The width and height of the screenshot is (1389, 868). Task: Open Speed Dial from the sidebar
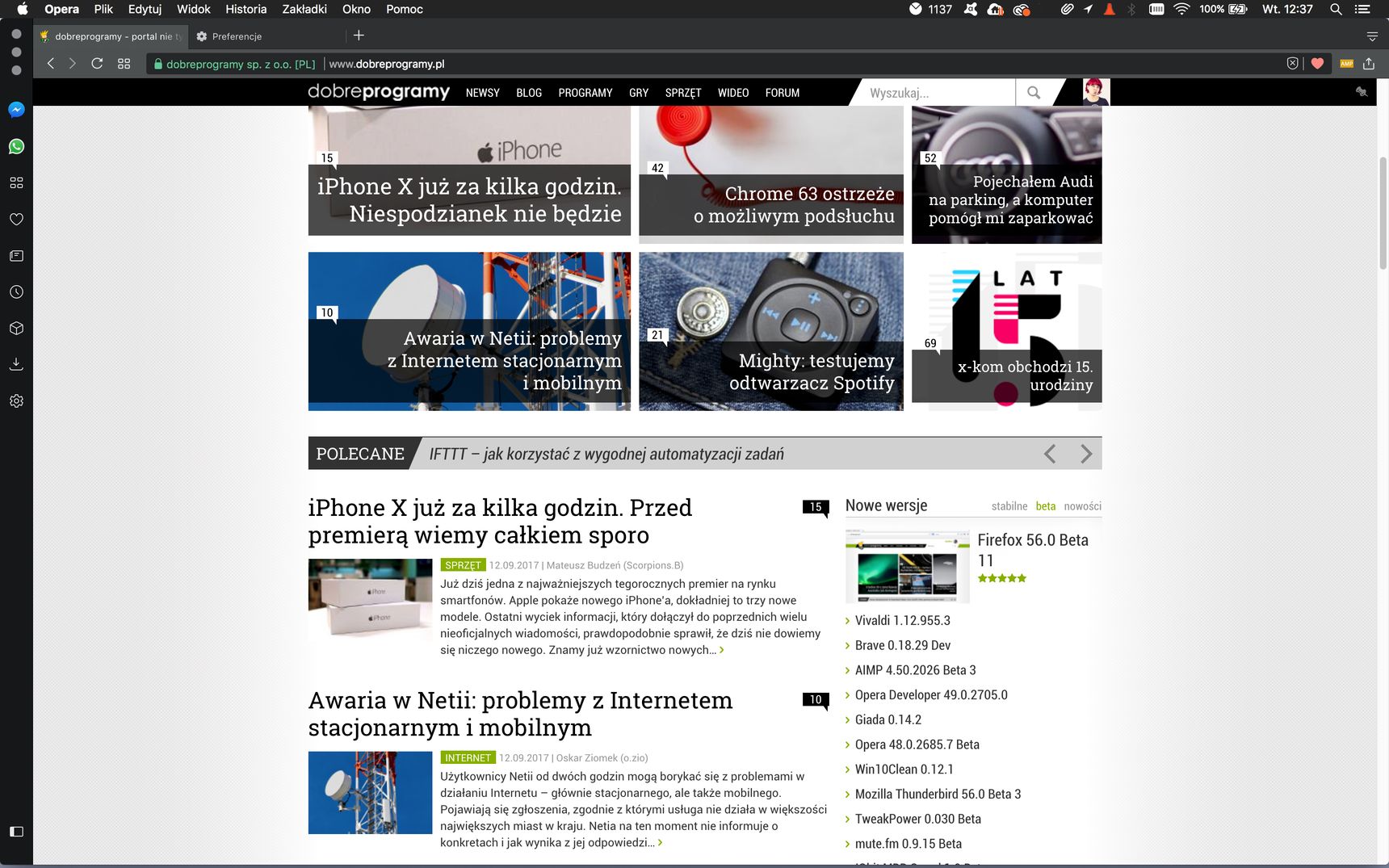coord(16,182)
